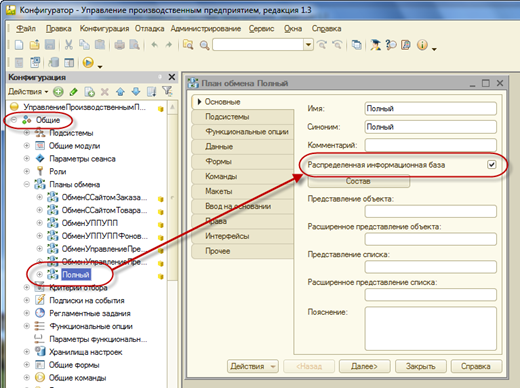Click the Далее> button

(x=364, y=366)
